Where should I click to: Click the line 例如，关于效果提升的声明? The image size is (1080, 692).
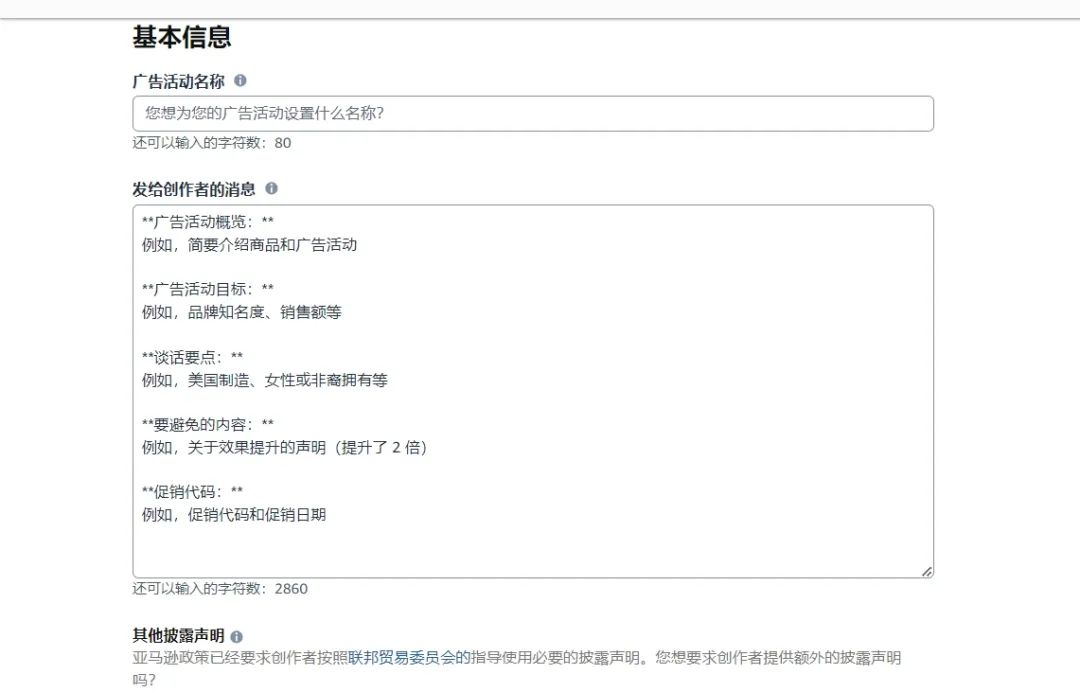coord(284,448)
